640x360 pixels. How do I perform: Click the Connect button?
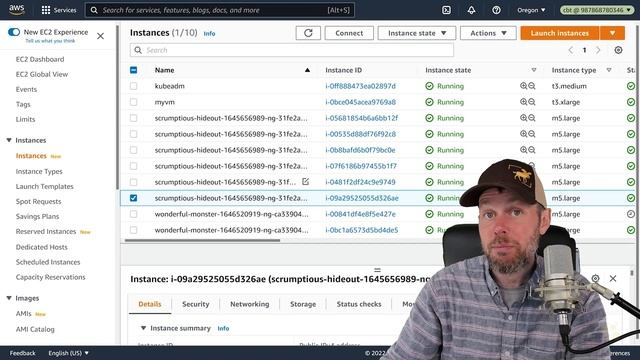point(349,33)
